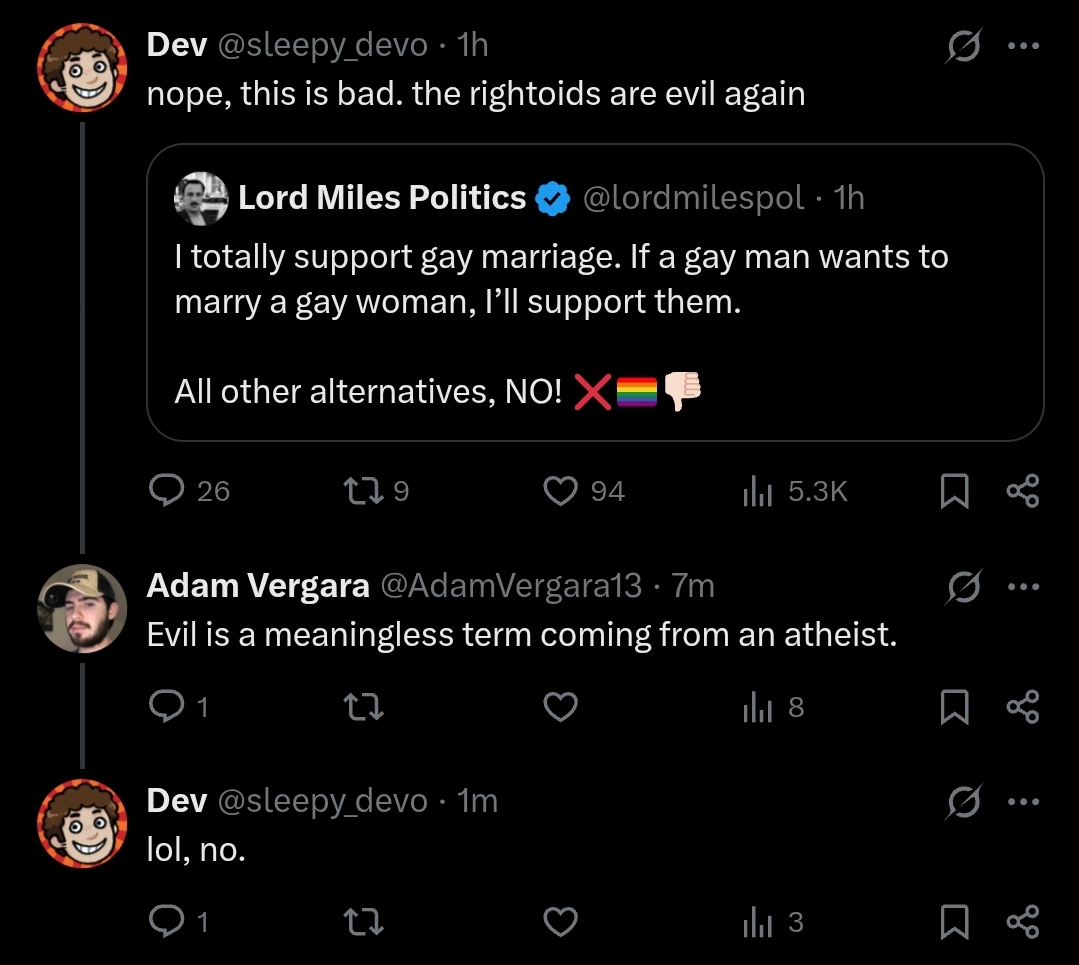This screenshot has height=965, width=1079.
Task: Share Dev's 'lol, no.' reply
Action: point(1023,922)
